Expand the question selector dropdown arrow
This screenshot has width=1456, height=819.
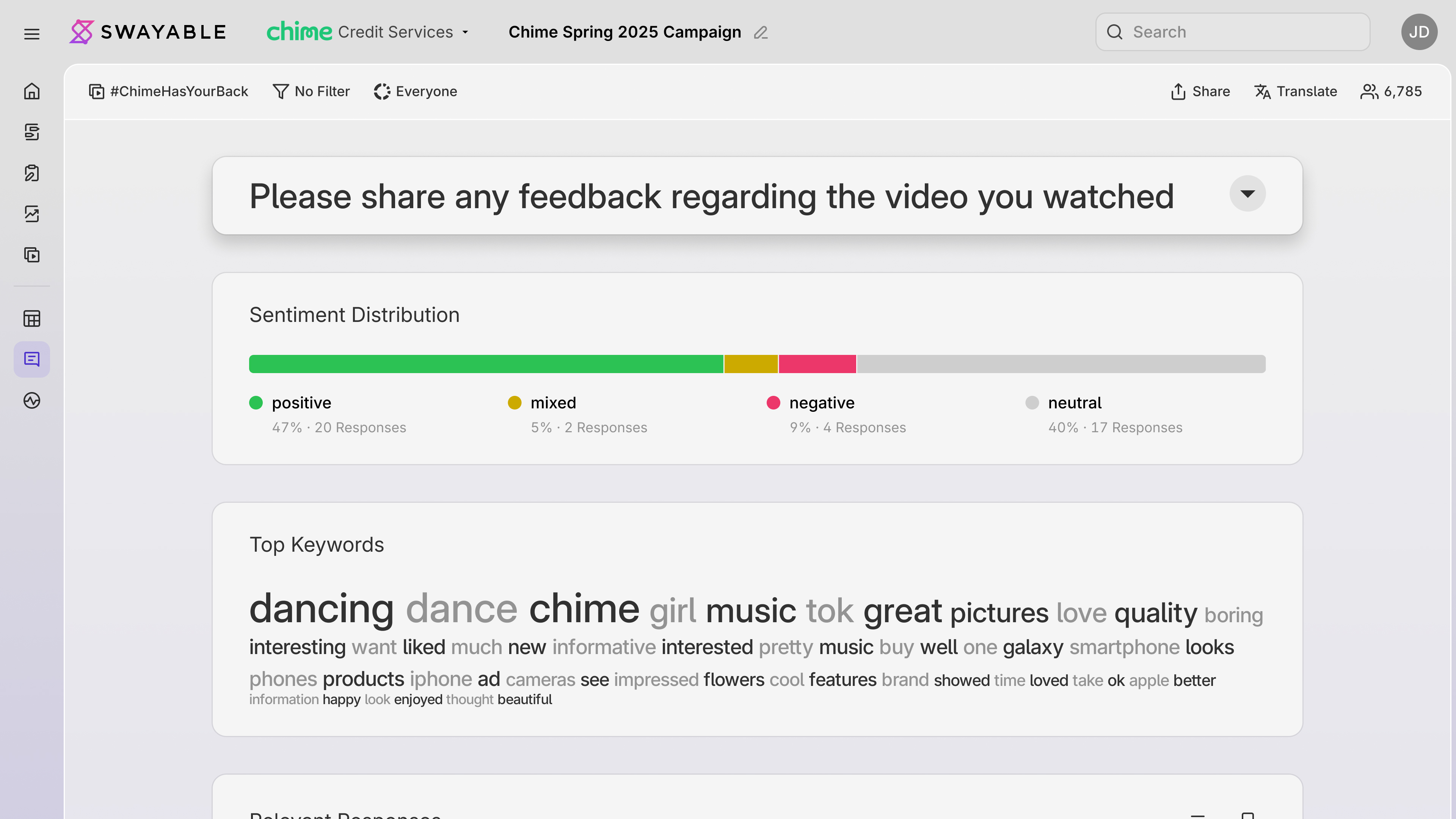coord(1247,194)
